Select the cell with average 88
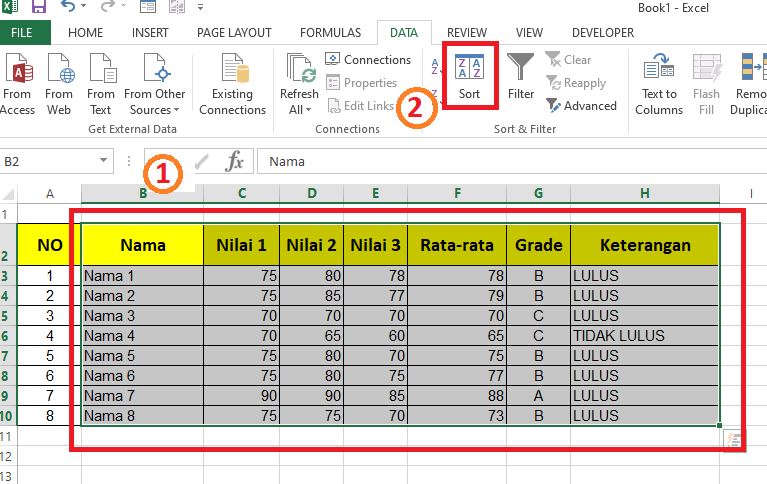The height and width of the screenshot is (484, 767). click(457, 395)
